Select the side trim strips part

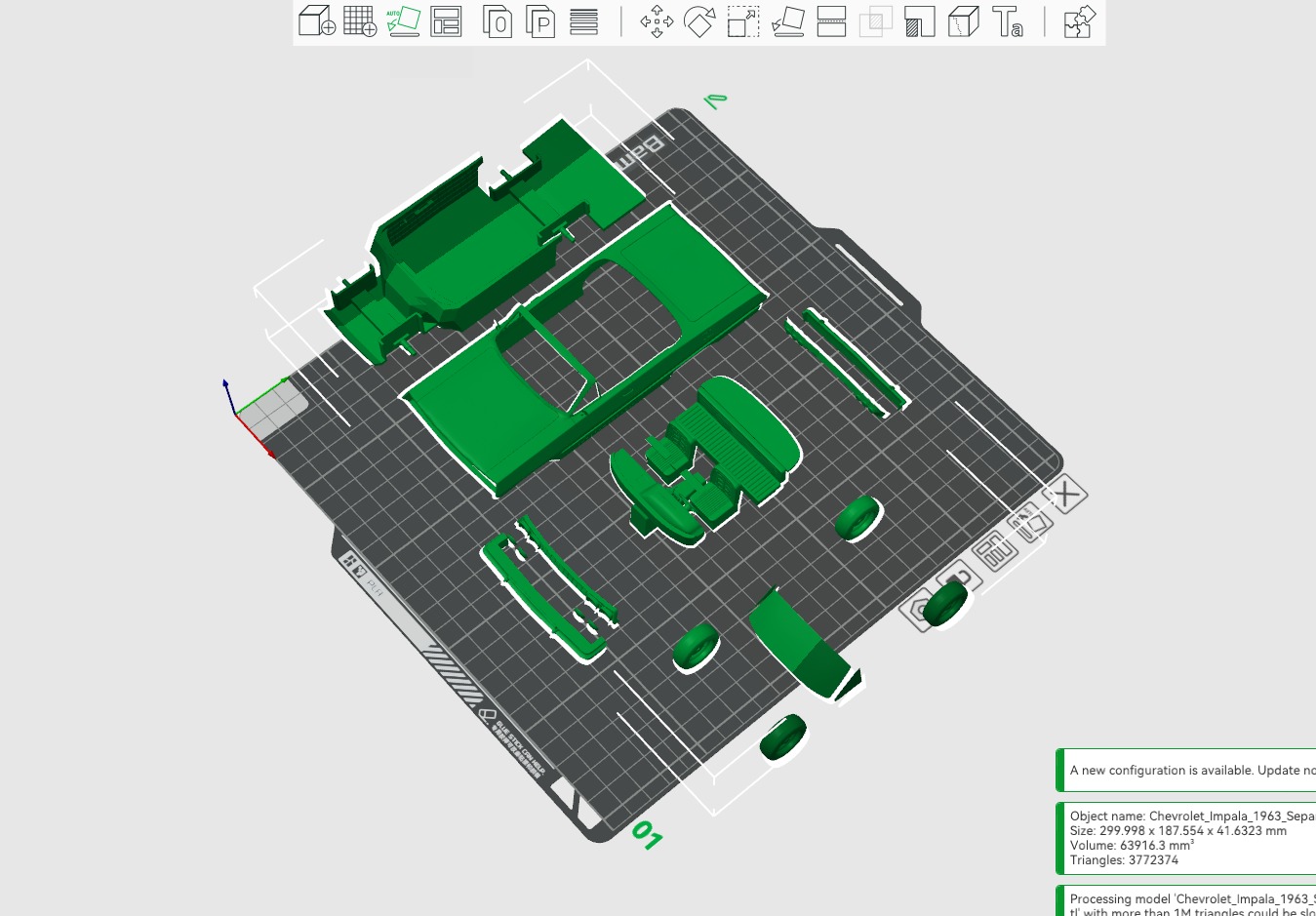pyautogui.click(x=846, y=361)
